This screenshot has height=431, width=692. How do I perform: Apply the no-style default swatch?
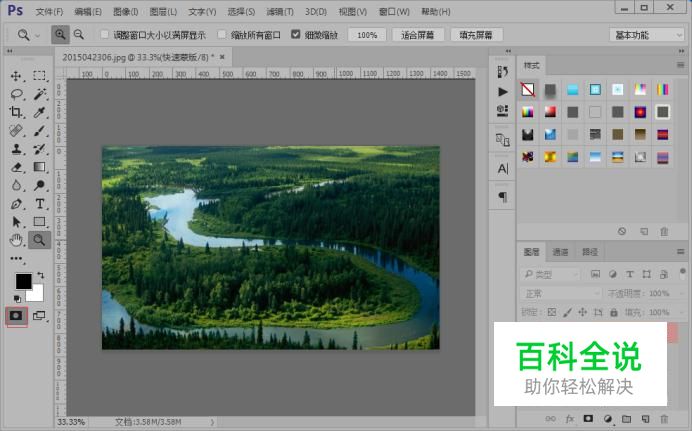[528, 90]
